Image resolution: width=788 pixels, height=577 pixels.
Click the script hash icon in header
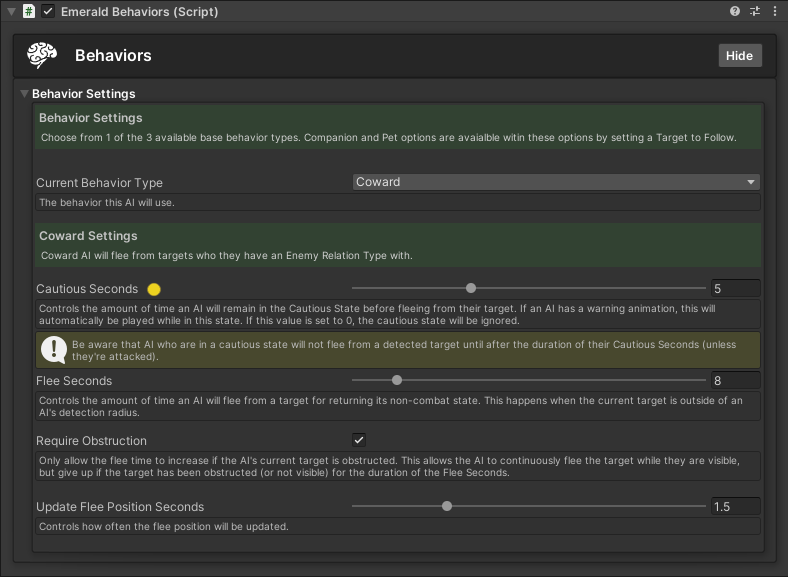[x=29, y=12]
